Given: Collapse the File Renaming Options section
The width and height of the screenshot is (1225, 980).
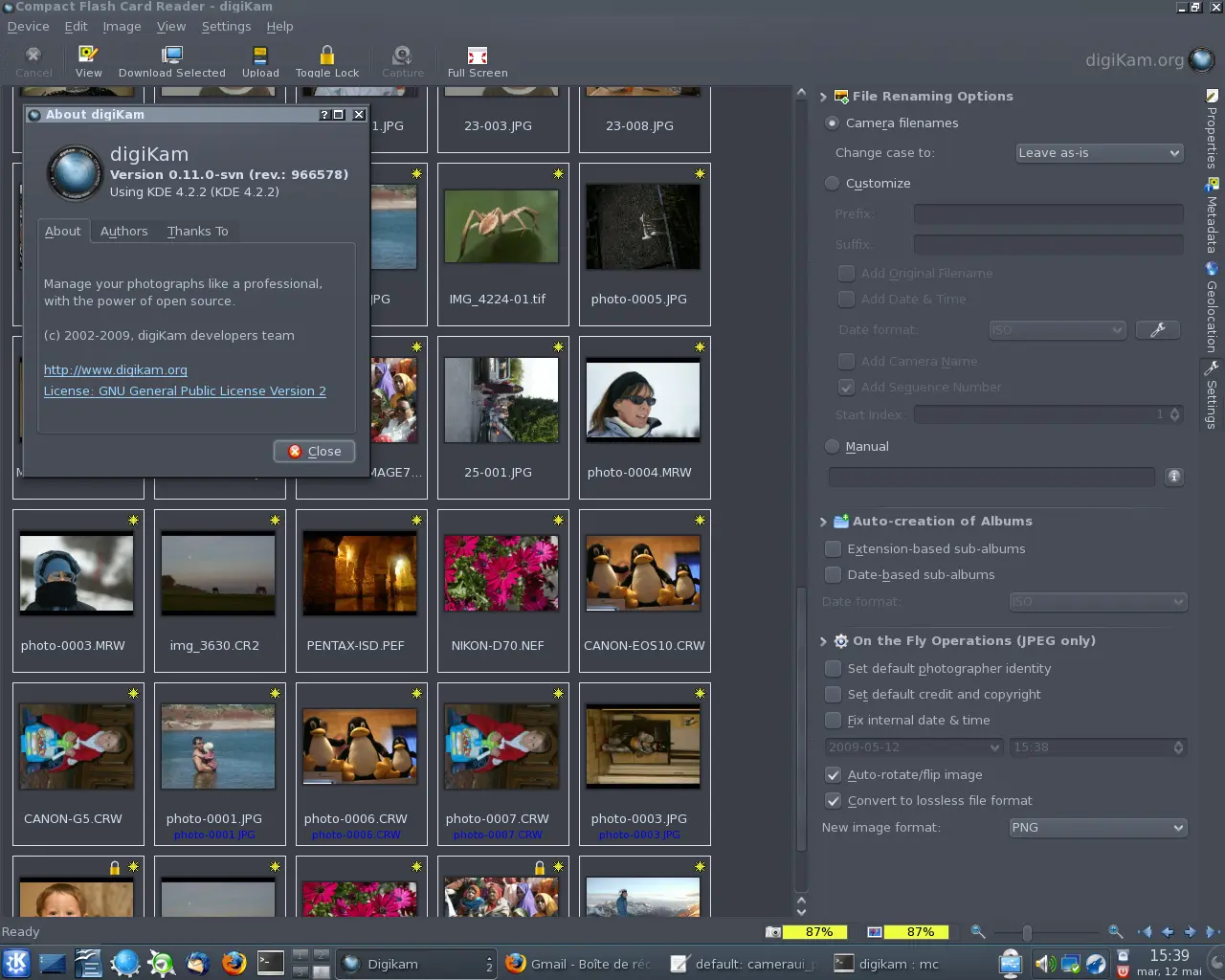Looking at the screenshot, I should (x=823, y=96).
